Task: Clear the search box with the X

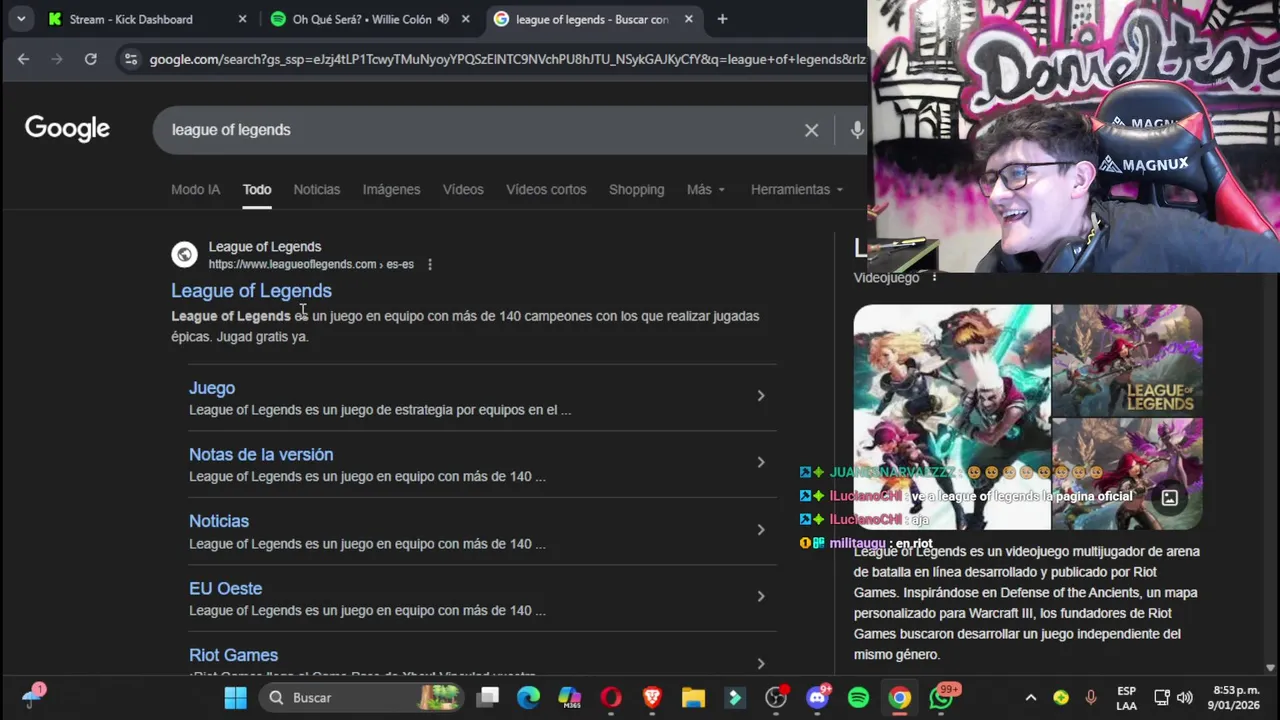Action: (811, 130)
